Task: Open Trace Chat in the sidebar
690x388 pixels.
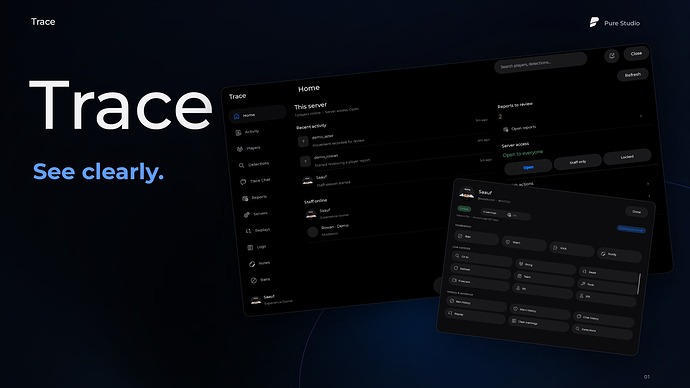Action: coord(255,180)
